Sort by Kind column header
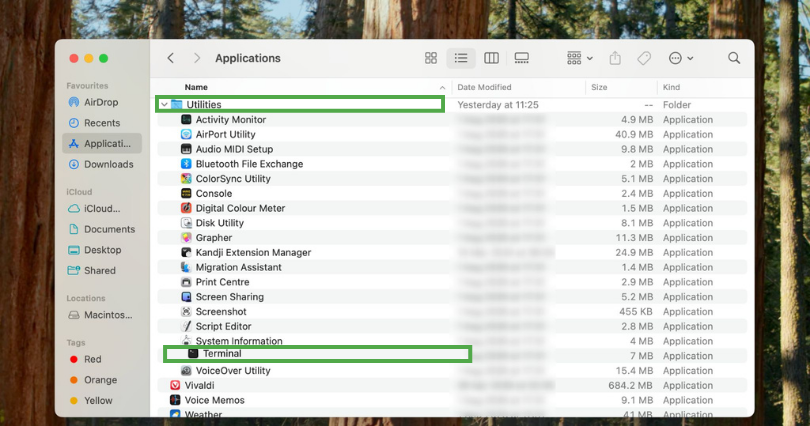810x426 pixels. (x=672, y=87)
